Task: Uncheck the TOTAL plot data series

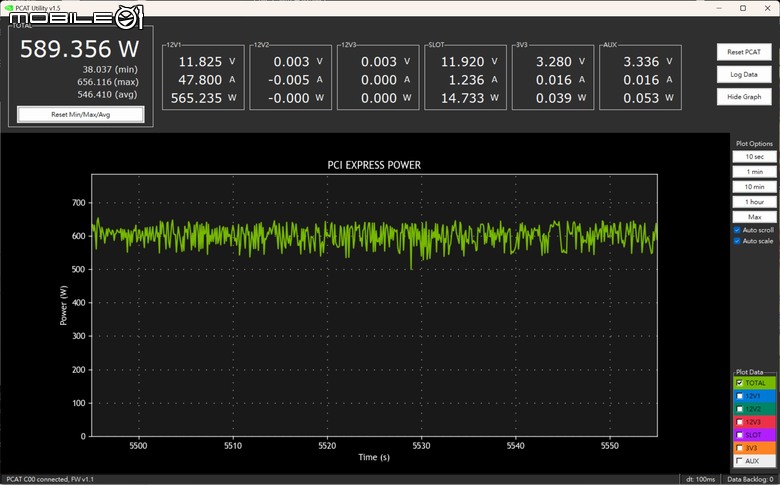Action: pyautogui.click(x=739, y=383)
